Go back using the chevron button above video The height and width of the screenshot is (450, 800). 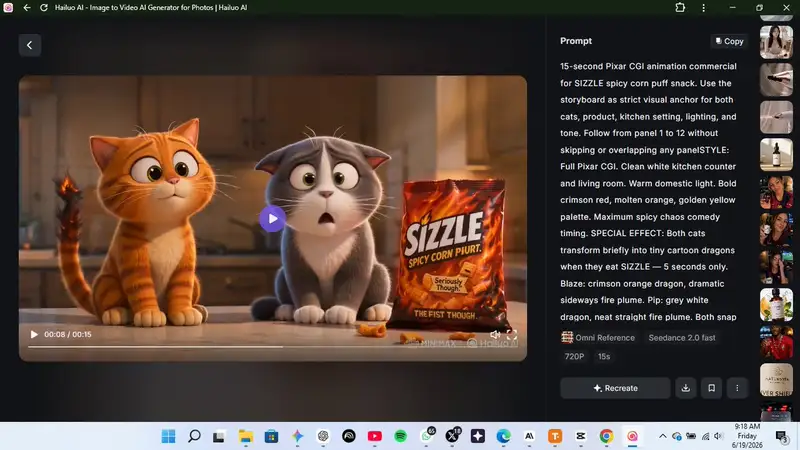tap(30, 45)
